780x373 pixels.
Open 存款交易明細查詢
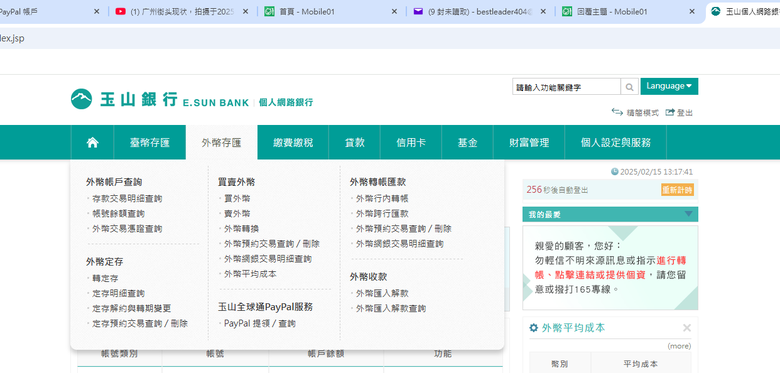coord(127,198)
